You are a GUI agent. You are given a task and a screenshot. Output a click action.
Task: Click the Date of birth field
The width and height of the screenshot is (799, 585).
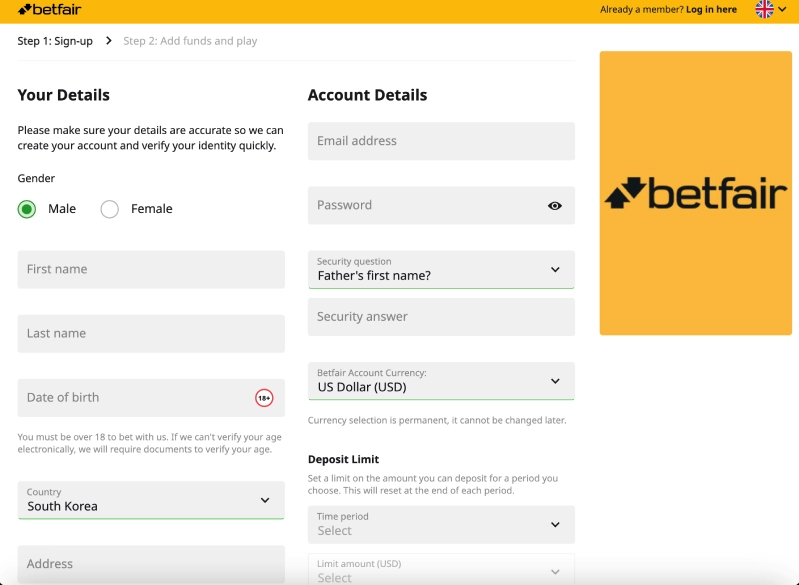pos(151,398)
